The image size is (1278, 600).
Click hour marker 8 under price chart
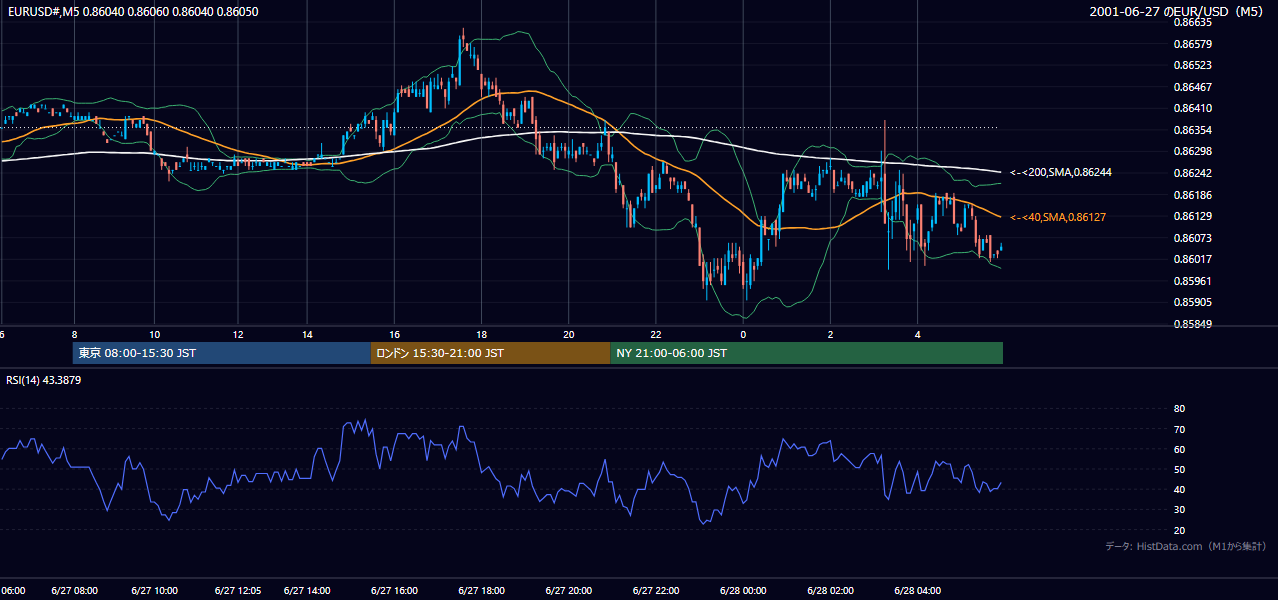tap(73, 335)
